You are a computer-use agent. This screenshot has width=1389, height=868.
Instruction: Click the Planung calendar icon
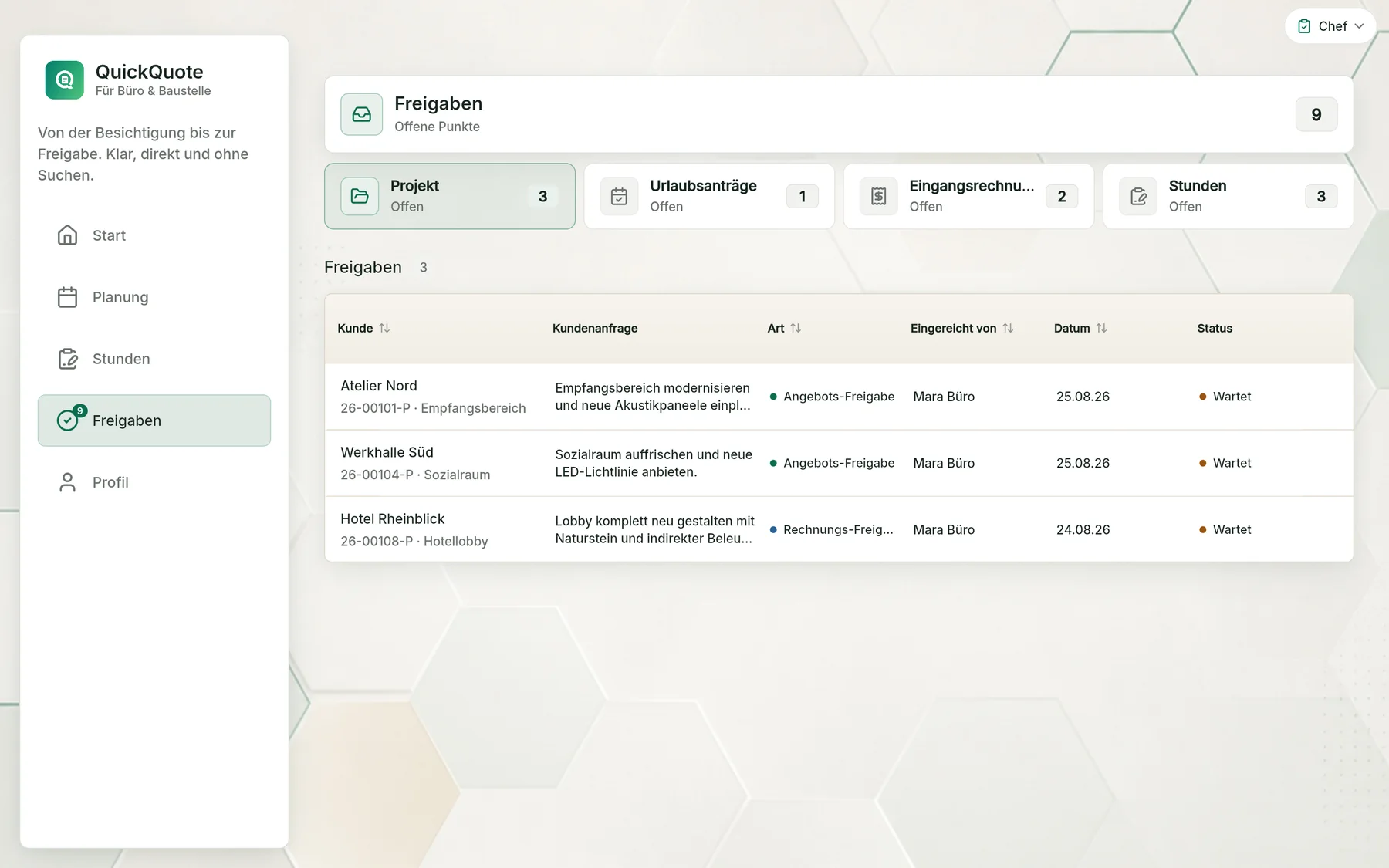pyautogui.click(x=68, y=297)
